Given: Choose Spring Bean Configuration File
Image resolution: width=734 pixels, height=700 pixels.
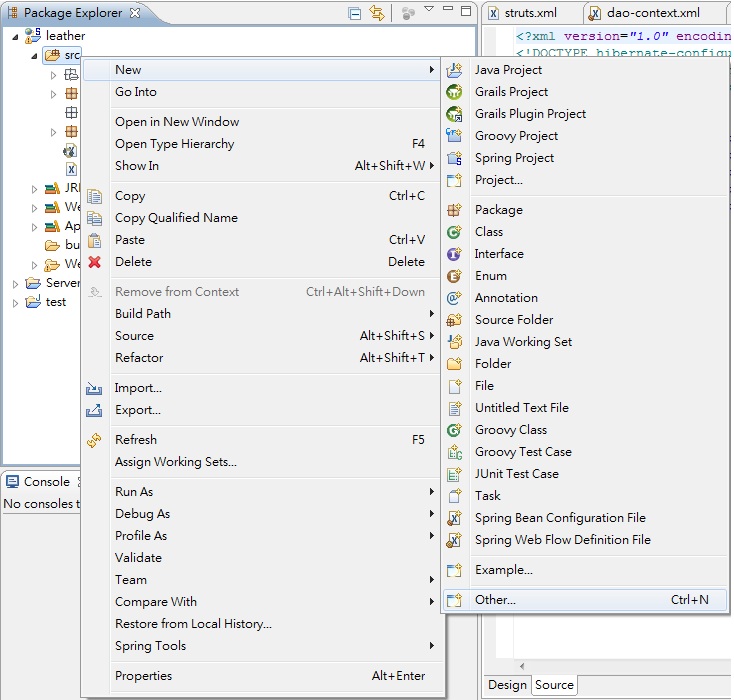Looking at the screenshot, I should click(559, 518).
